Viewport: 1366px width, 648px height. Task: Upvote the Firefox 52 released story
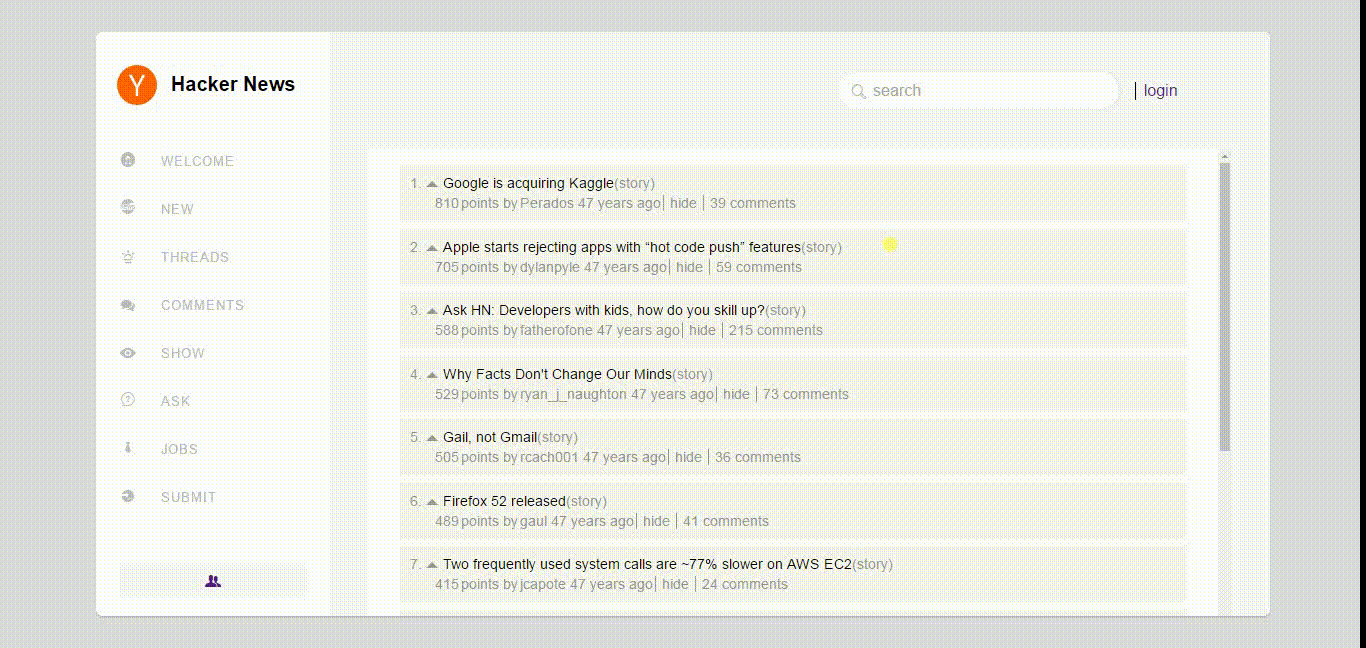[432, 502]
